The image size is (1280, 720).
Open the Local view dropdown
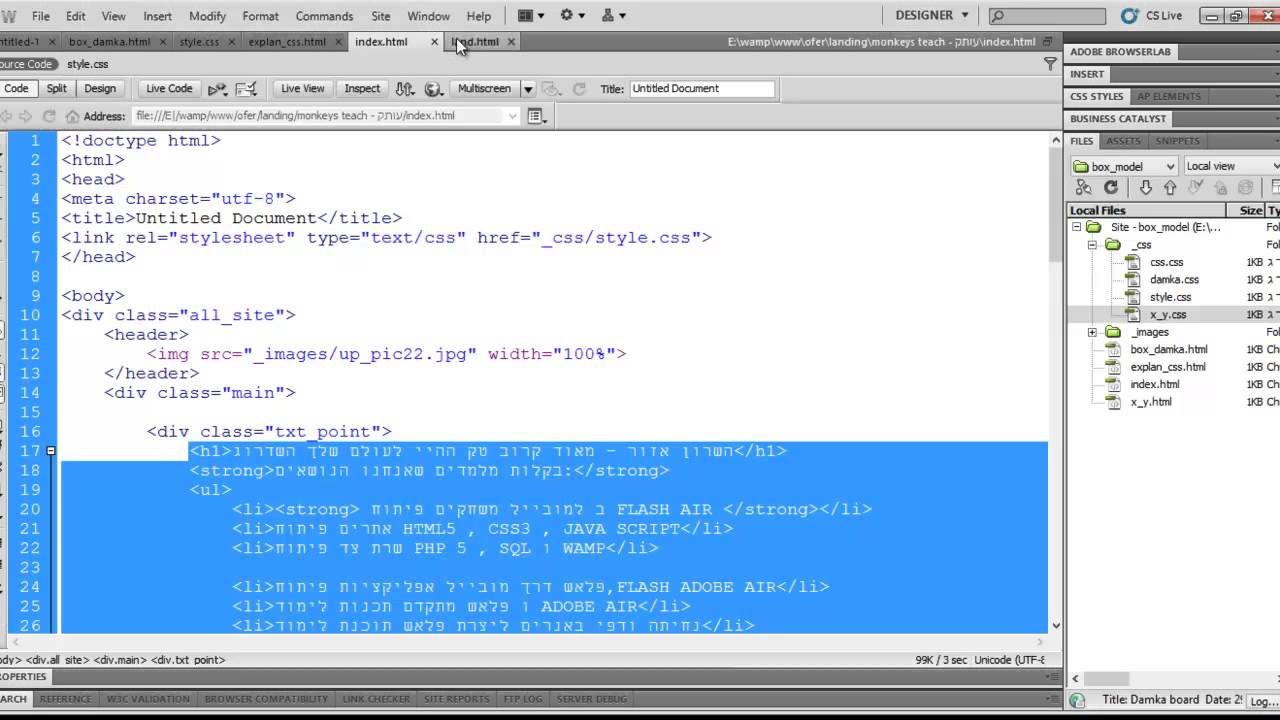tap(1231, 166)
